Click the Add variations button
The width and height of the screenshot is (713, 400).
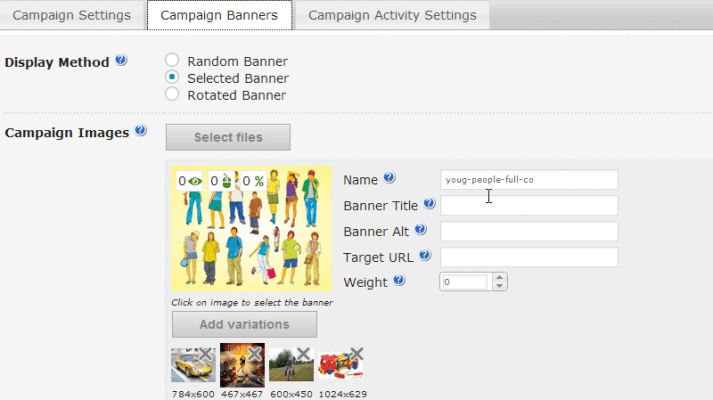(x=244, y=324)
